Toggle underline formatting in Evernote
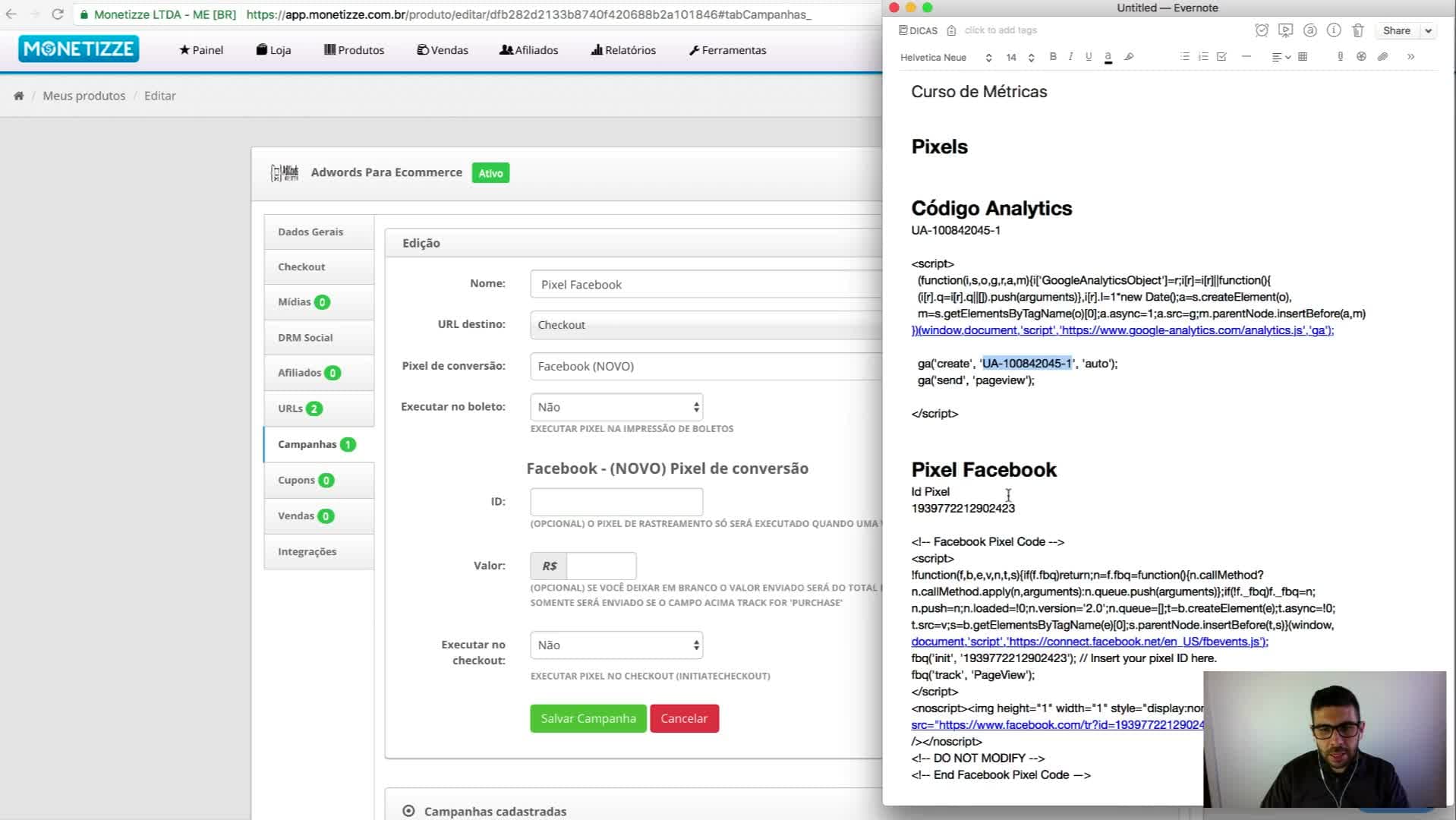Image resolution: width=1456 pixels, height=820 pixels. [x=1089, y=57]
